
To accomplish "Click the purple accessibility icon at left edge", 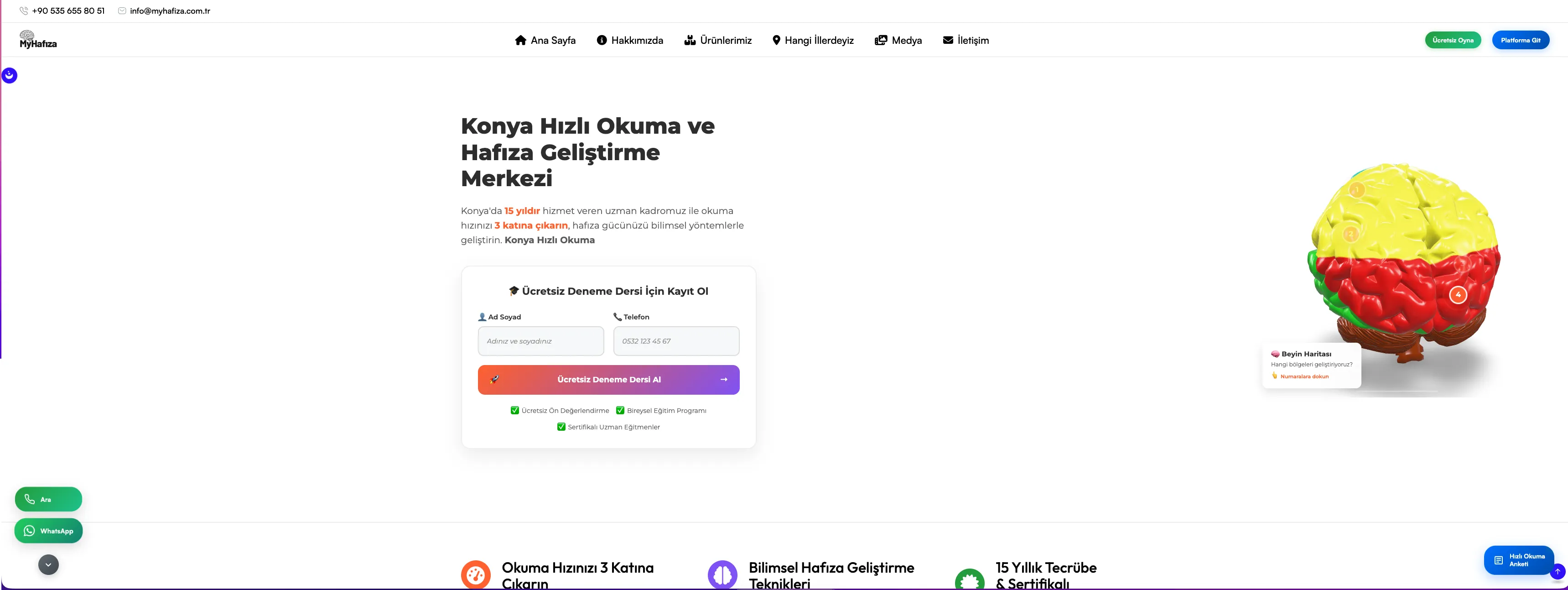I will (x=10, y=75).
